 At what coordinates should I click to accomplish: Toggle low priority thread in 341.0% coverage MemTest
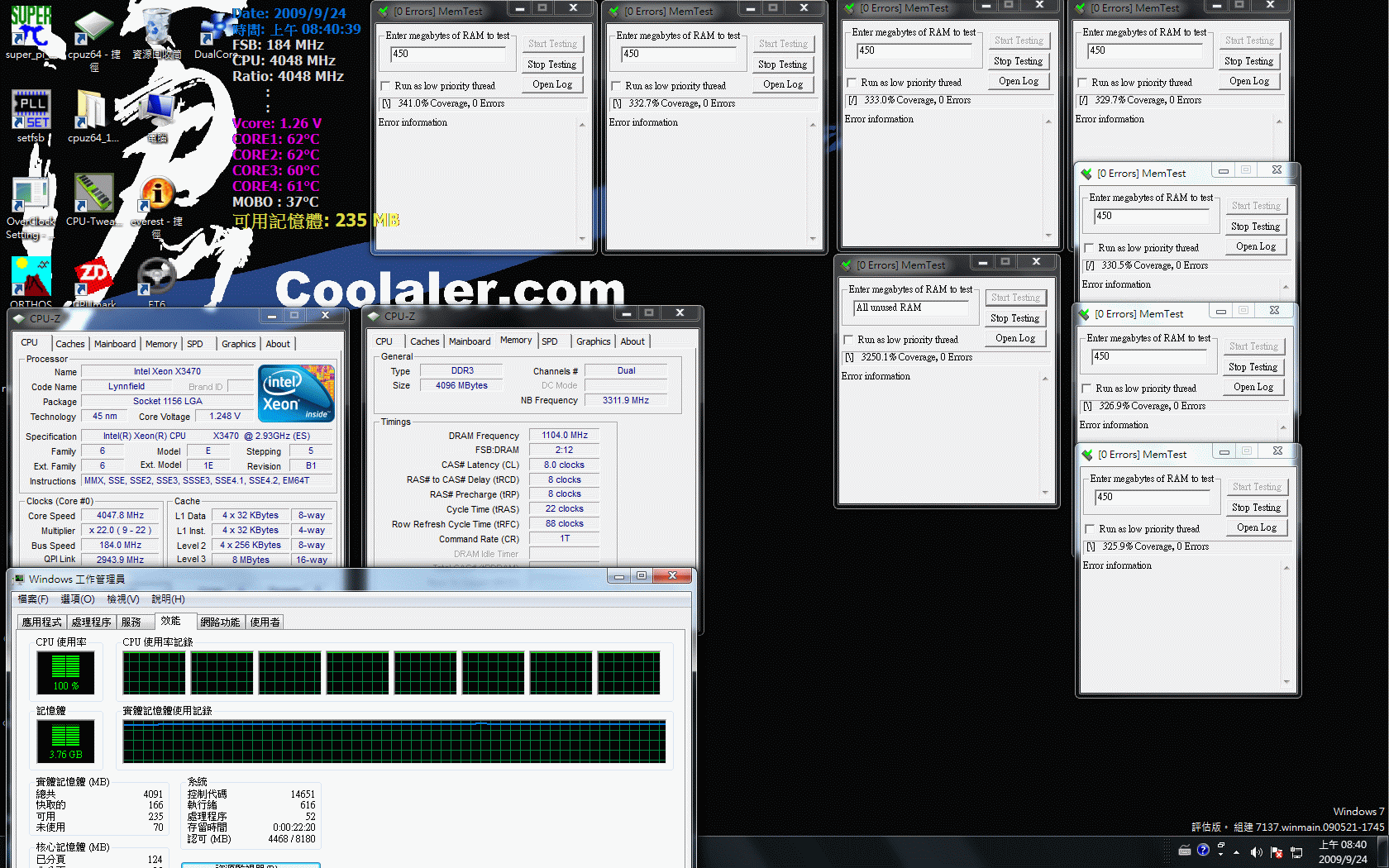(385, 86)
